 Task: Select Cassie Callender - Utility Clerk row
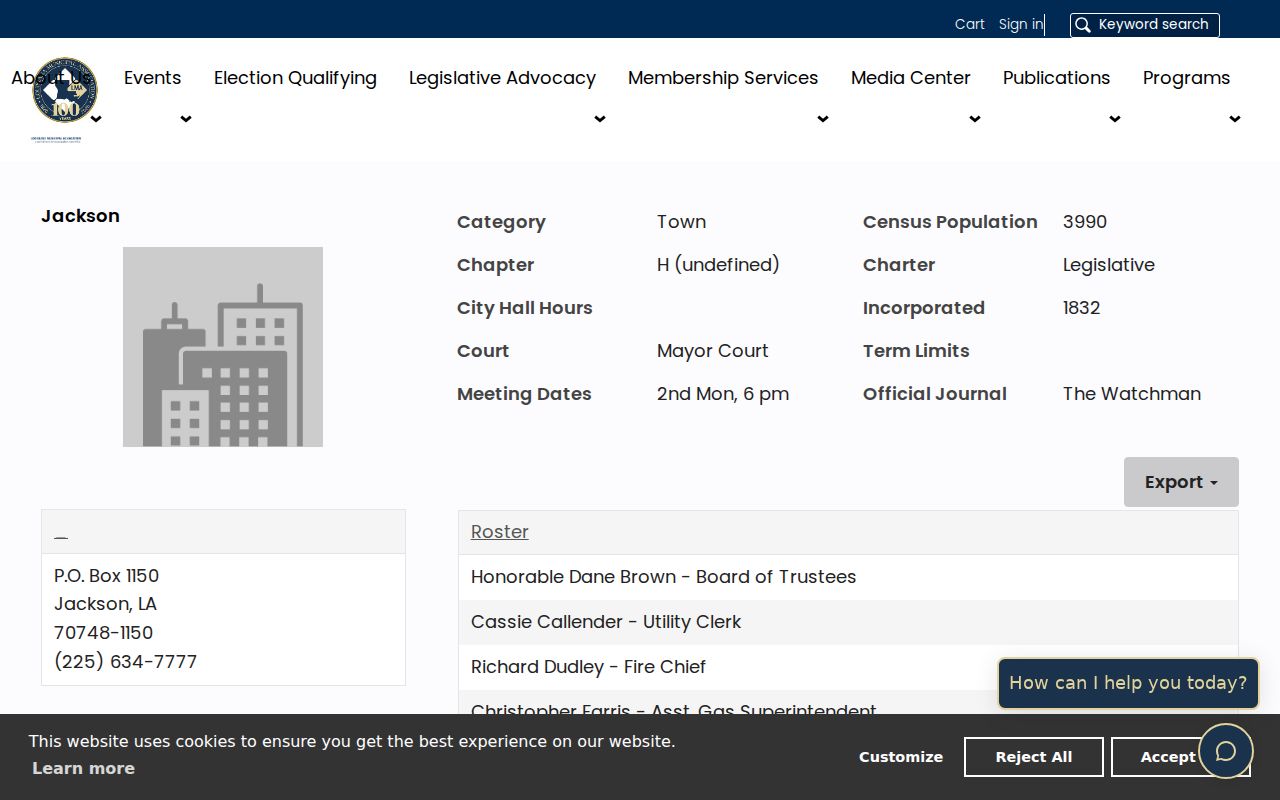(x=848, y=622)
